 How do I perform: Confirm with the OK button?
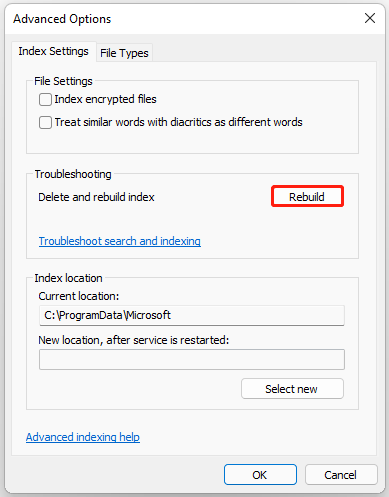point(260,475)
